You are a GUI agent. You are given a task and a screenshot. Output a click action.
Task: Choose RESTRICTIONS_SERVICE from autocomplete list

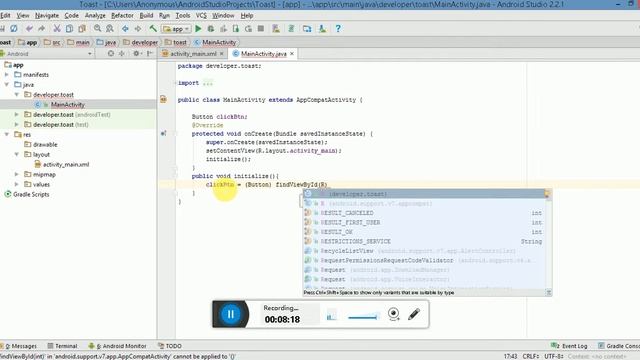[424, 242]
